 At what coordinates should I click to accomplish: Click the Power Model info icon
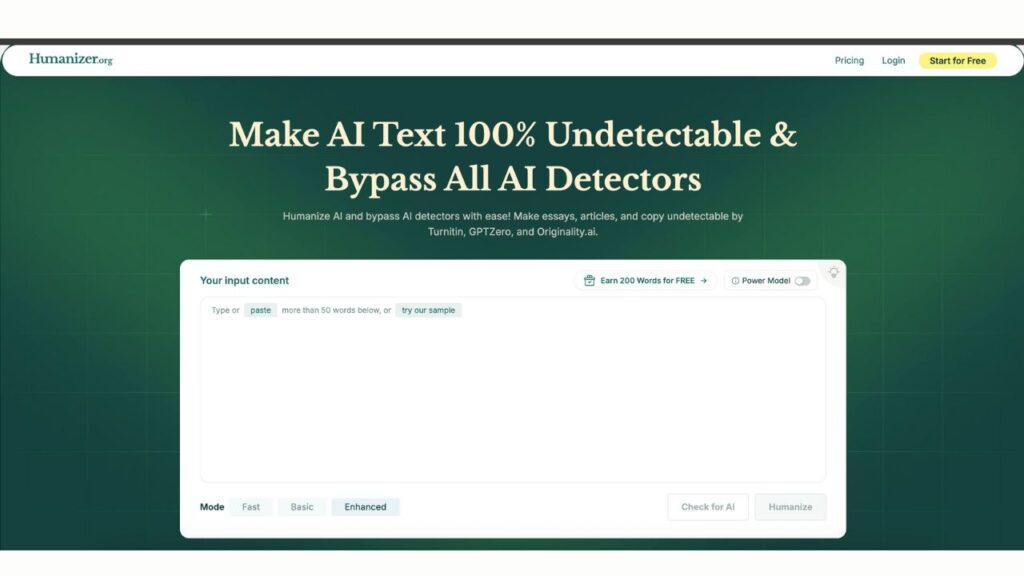point(735,281)
